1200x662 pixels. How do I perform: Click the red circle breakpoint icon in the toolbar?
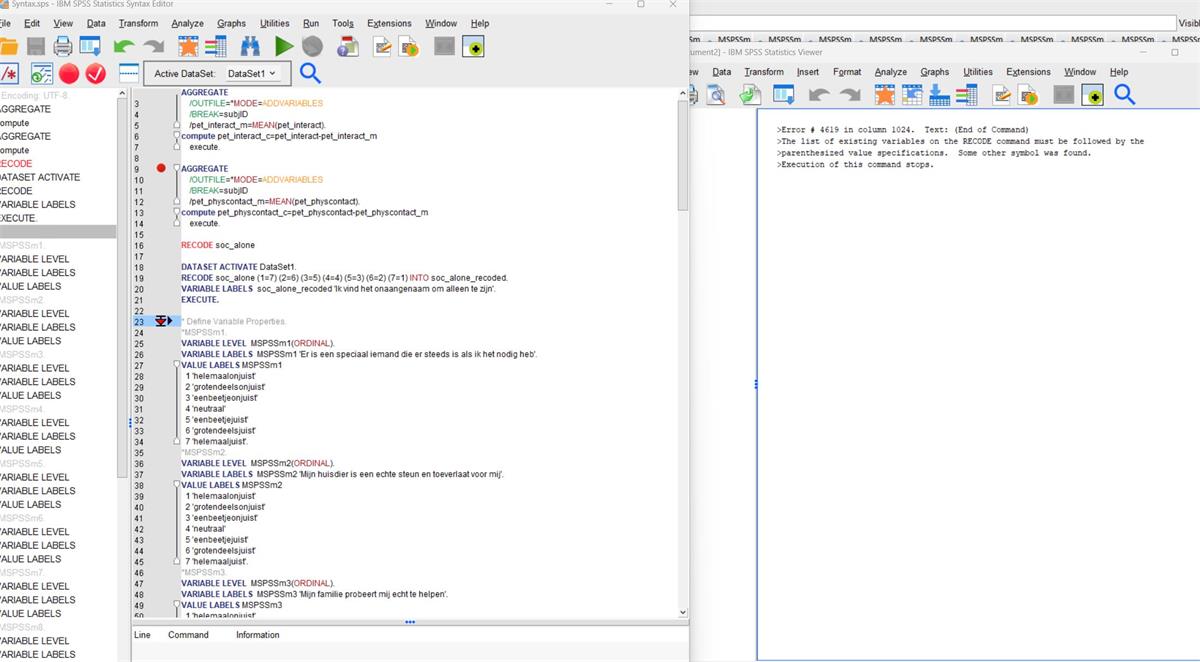(x=68, y=73)
